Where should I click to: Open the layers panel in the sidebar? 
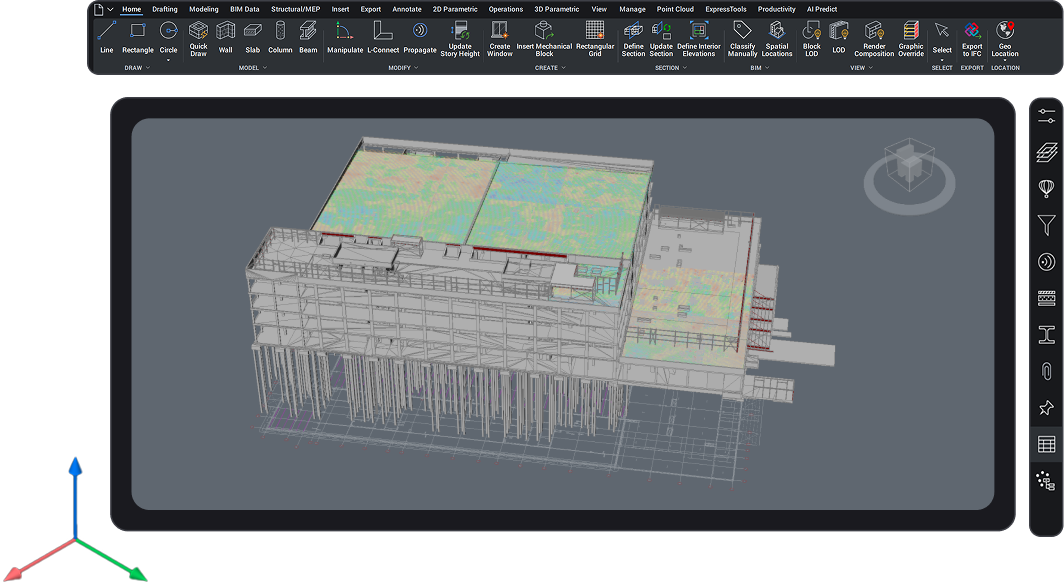(1046, 152)
